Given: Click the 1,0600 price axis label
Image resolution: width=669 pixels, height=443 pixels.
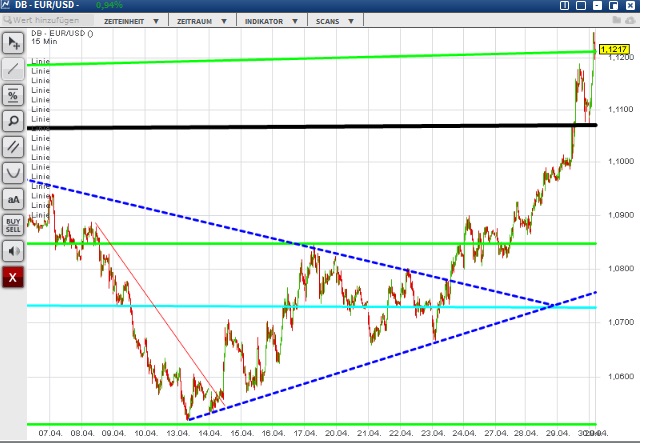Looking at the screenshot, I should coord(621,376).
